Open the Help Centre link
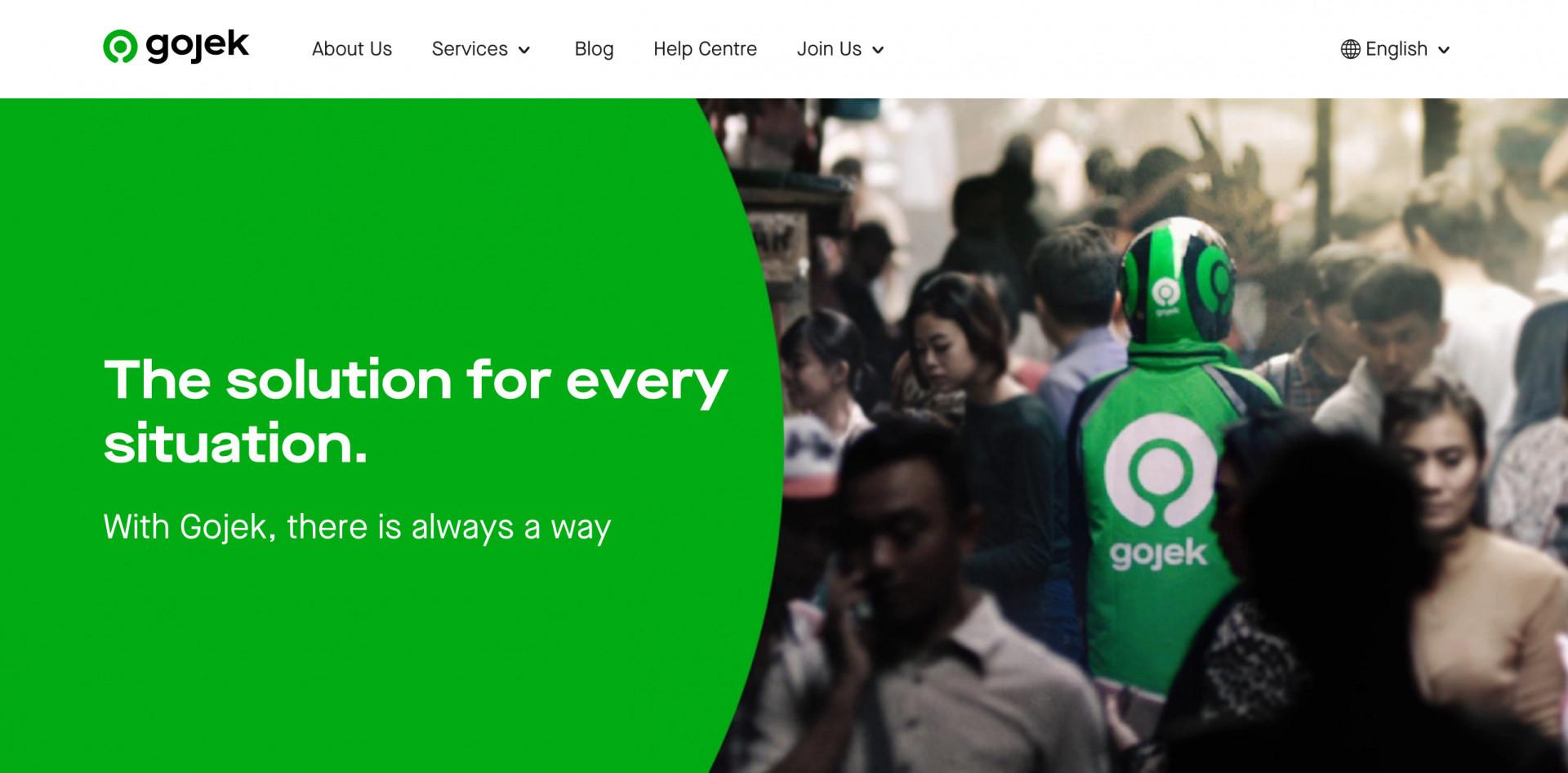 pyautogui.click(x=705, y=49)
